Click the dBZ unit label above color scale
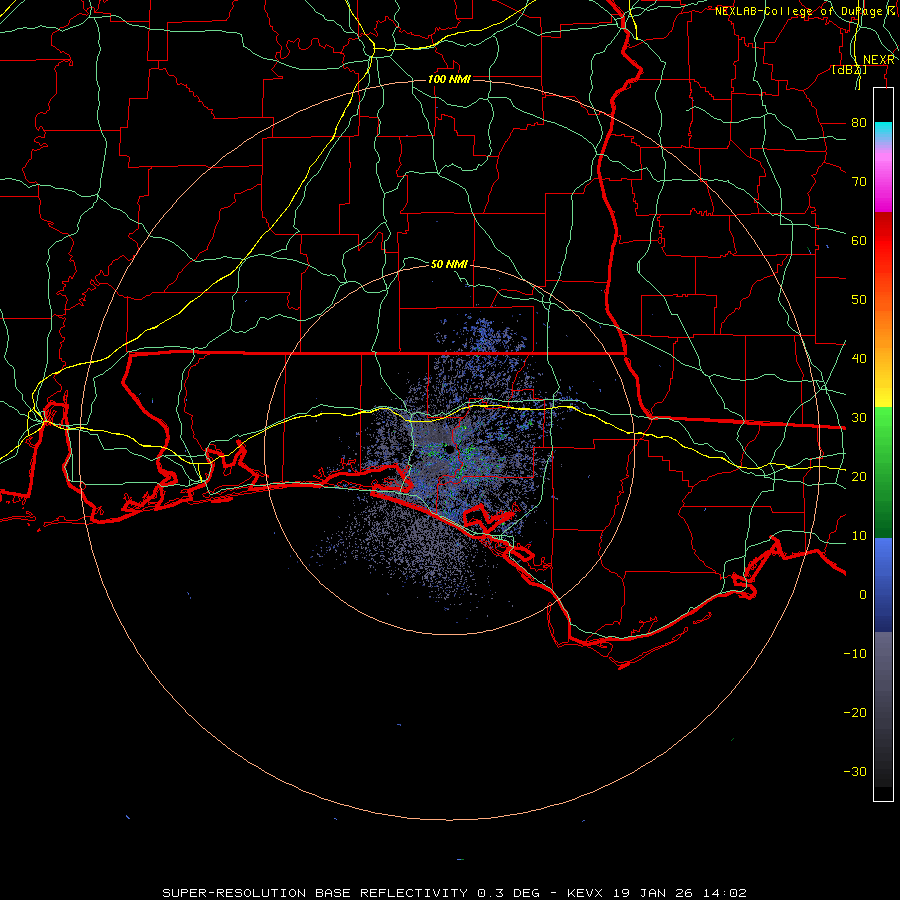 (849, 70)
